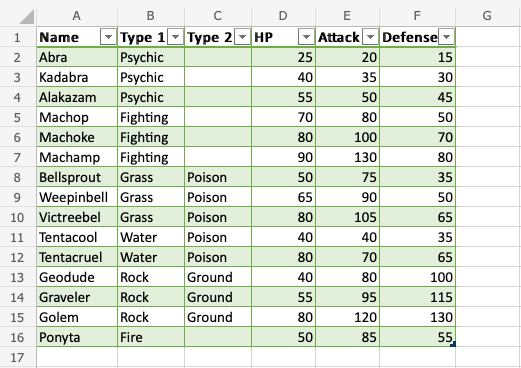The width and height of the screenshot is (521, 368).
Task: Select row 8 header
Action: 17,177
